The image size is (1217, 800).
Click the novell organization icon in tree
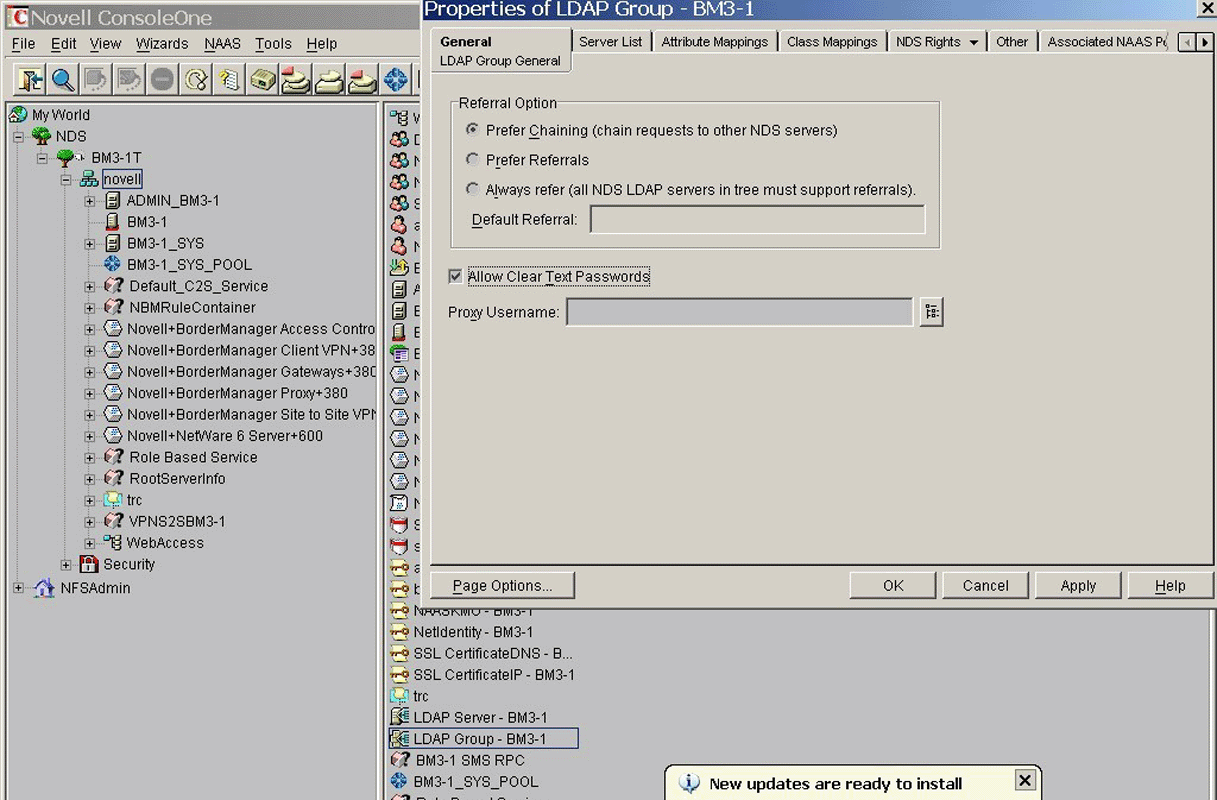pyautogui.click(x=89, y=179)
